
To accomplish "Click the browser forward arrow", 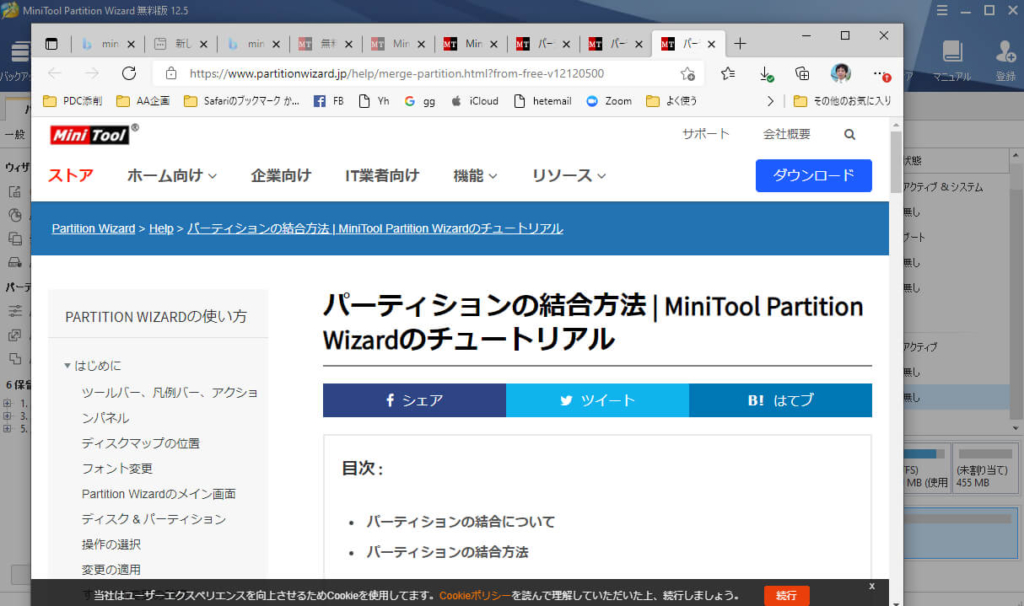I will (91, 73).
